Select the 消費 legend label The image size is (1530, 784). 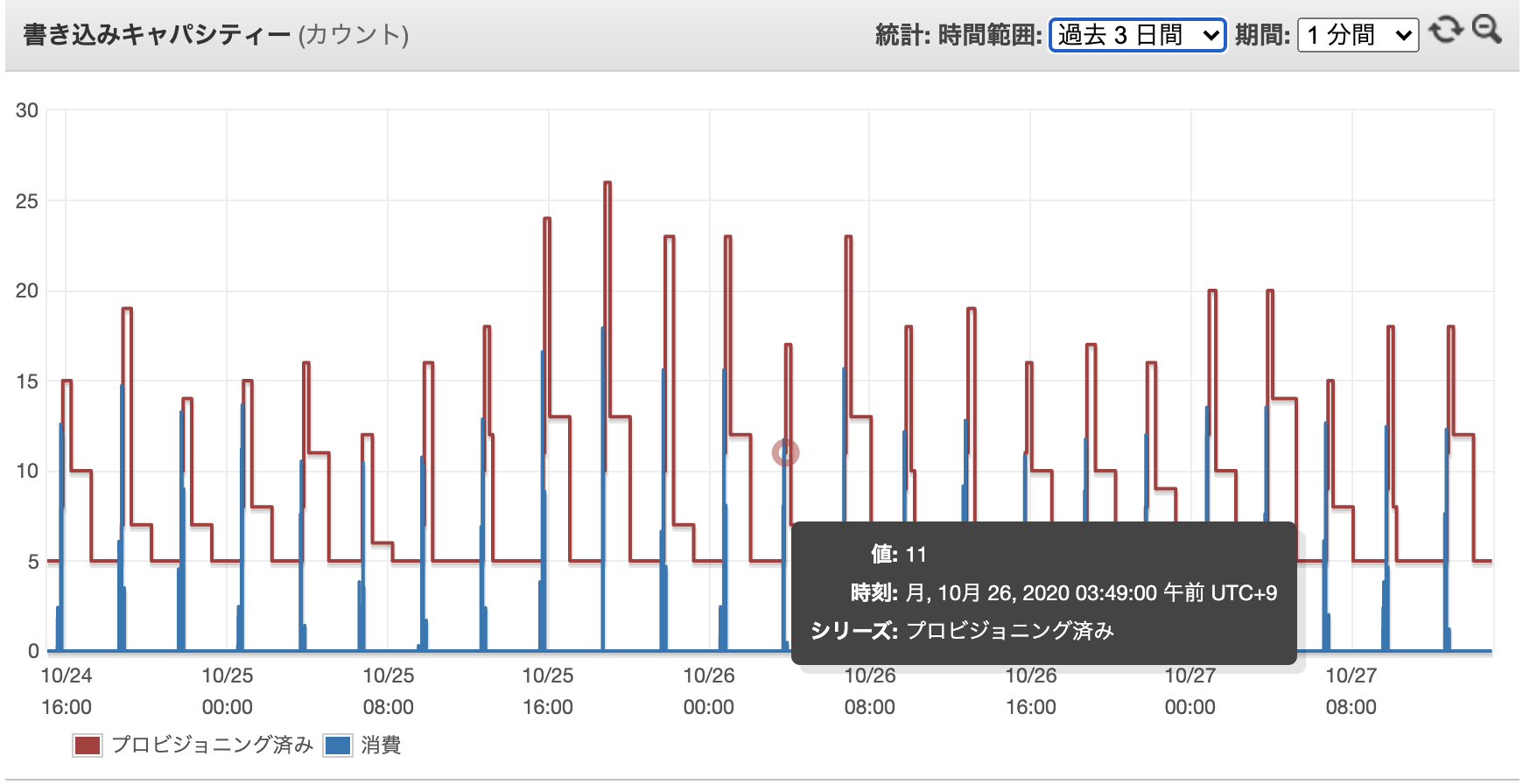(x=381, y=745)
